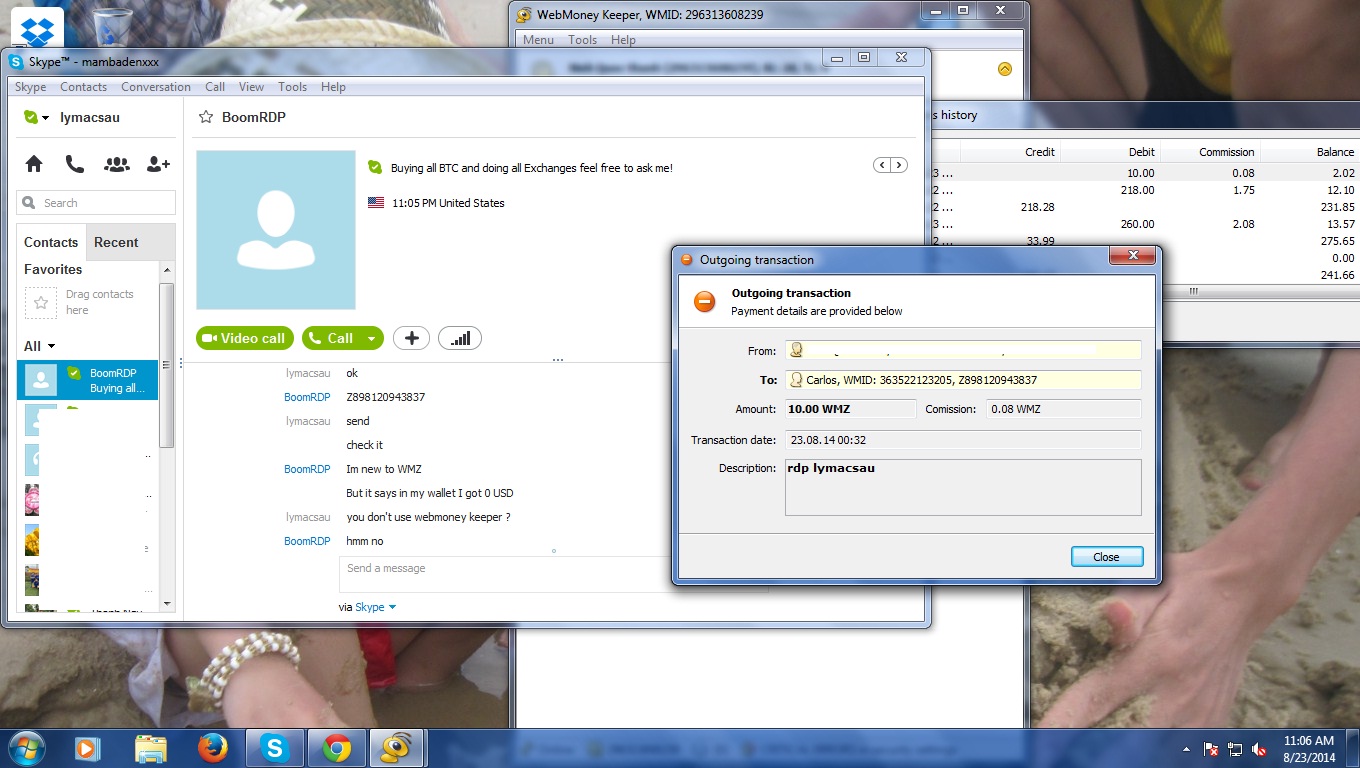Open the Skype dial pad phone icon
The width and height of the screenshot is (1360, 768).
(75, 164)
